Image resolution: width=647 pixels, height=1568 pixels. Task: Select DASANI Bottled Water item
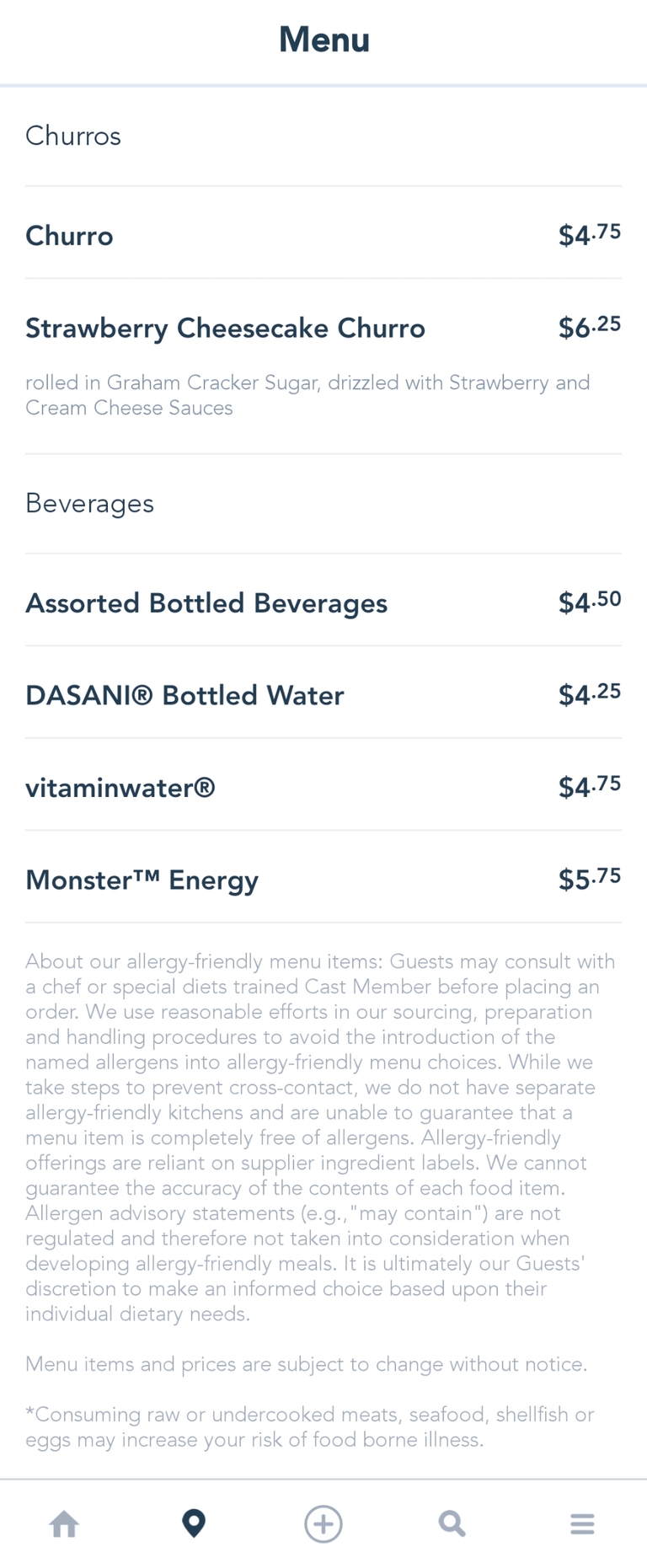coord(184,695)
